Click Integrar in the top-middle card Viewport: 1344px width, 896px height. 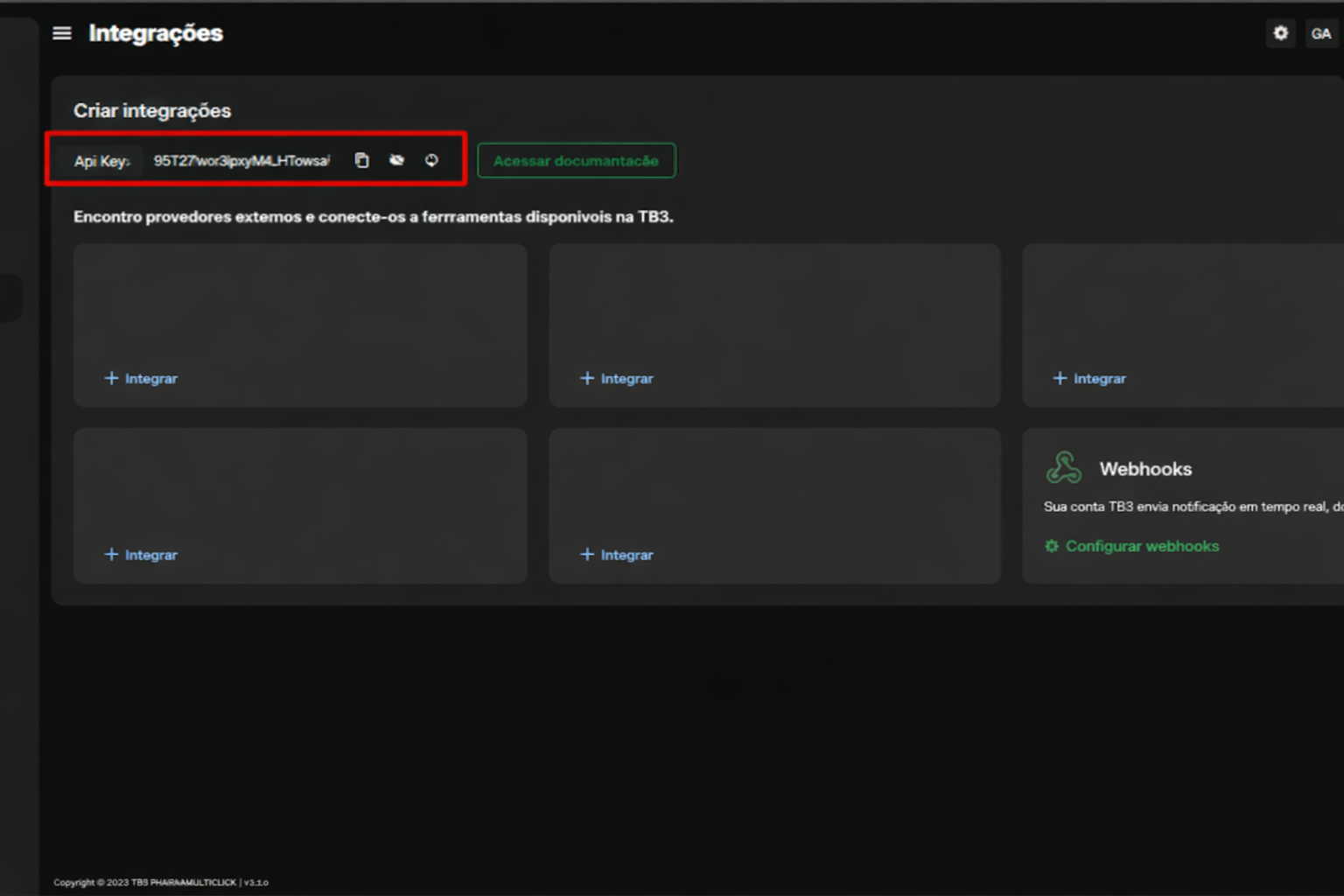tap(617, 379)
